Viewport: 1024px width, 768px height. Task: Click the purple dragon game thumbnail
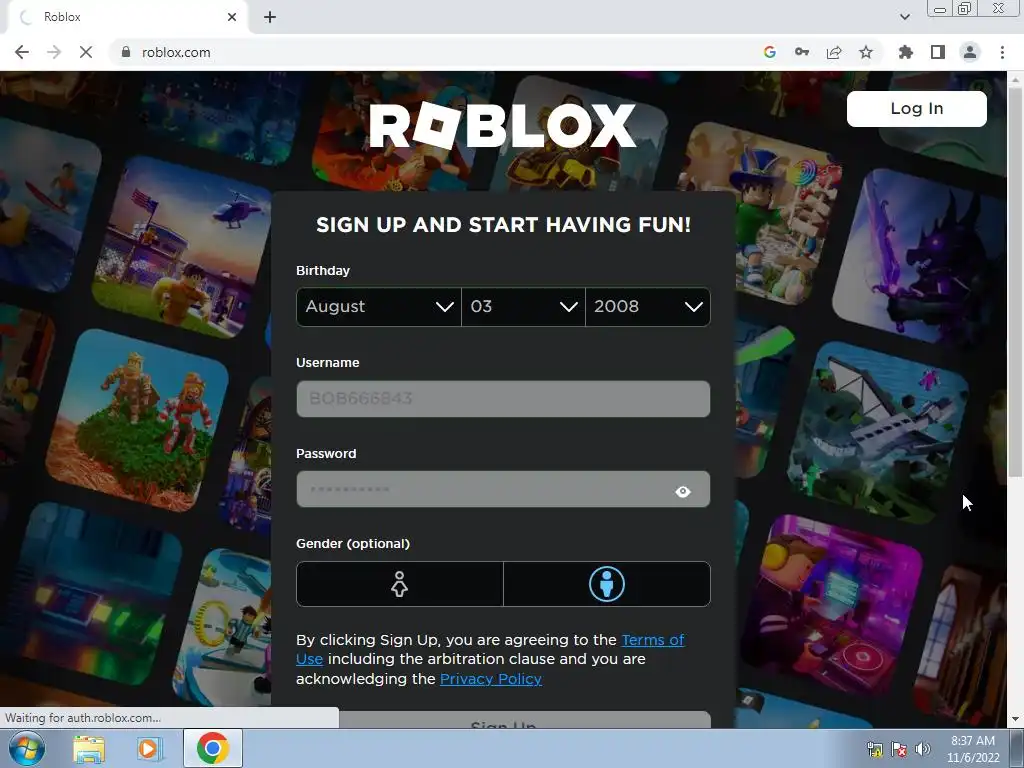point(921,258)
